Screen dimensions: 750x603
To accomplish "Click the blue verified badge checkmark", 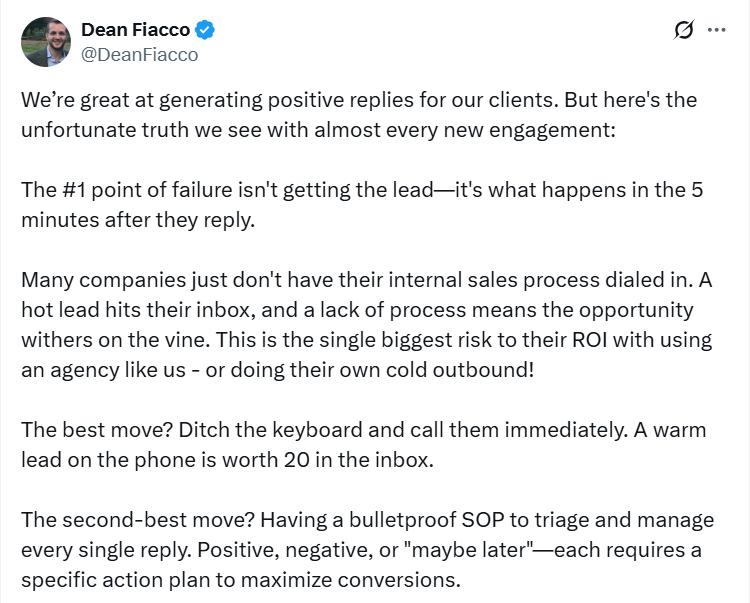I will [x=207, y=31].
